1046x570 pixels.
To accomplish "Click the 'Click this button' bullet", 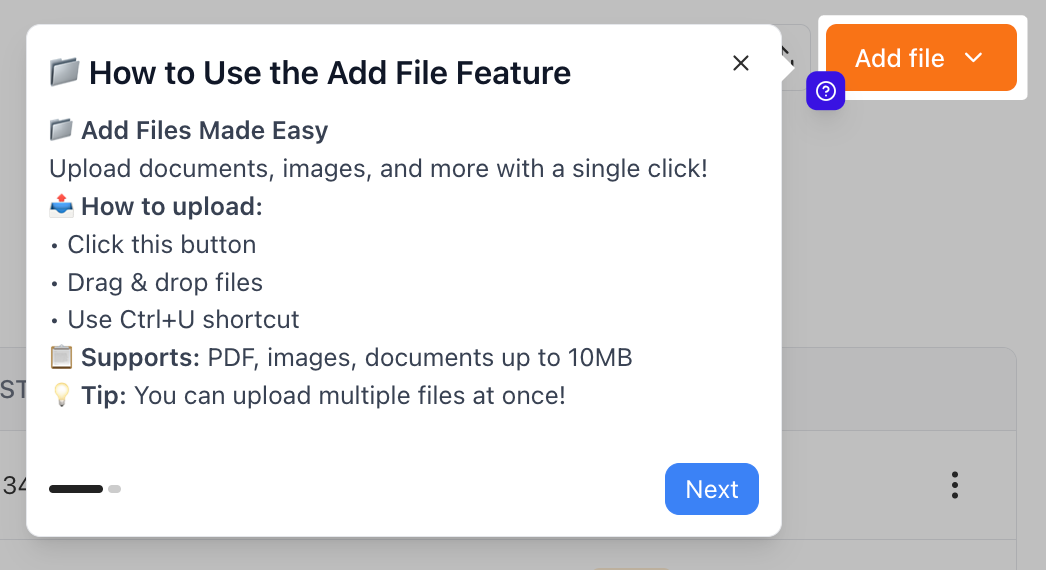I will [161, 244].
